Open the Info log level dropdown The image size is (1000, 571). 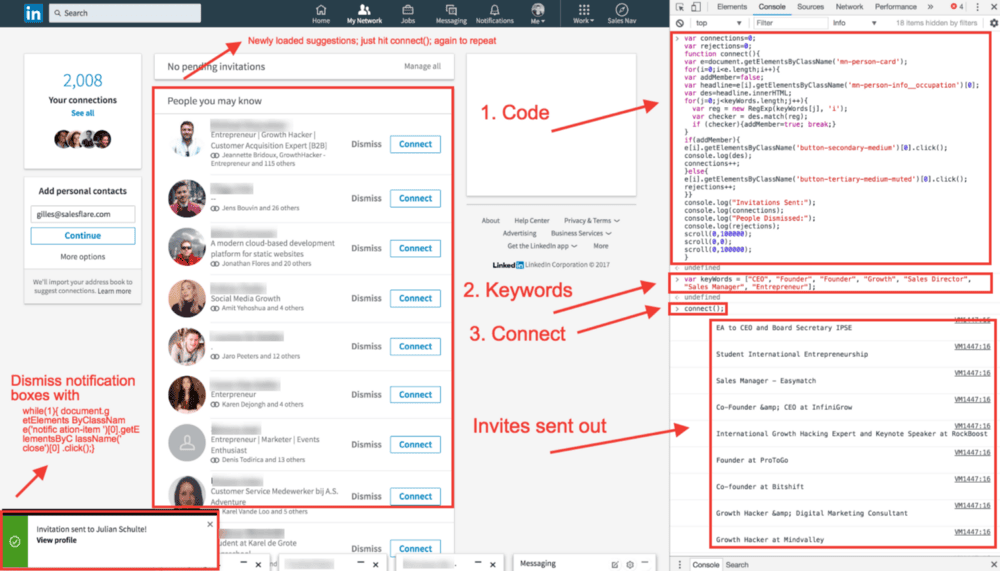(854, 23)
